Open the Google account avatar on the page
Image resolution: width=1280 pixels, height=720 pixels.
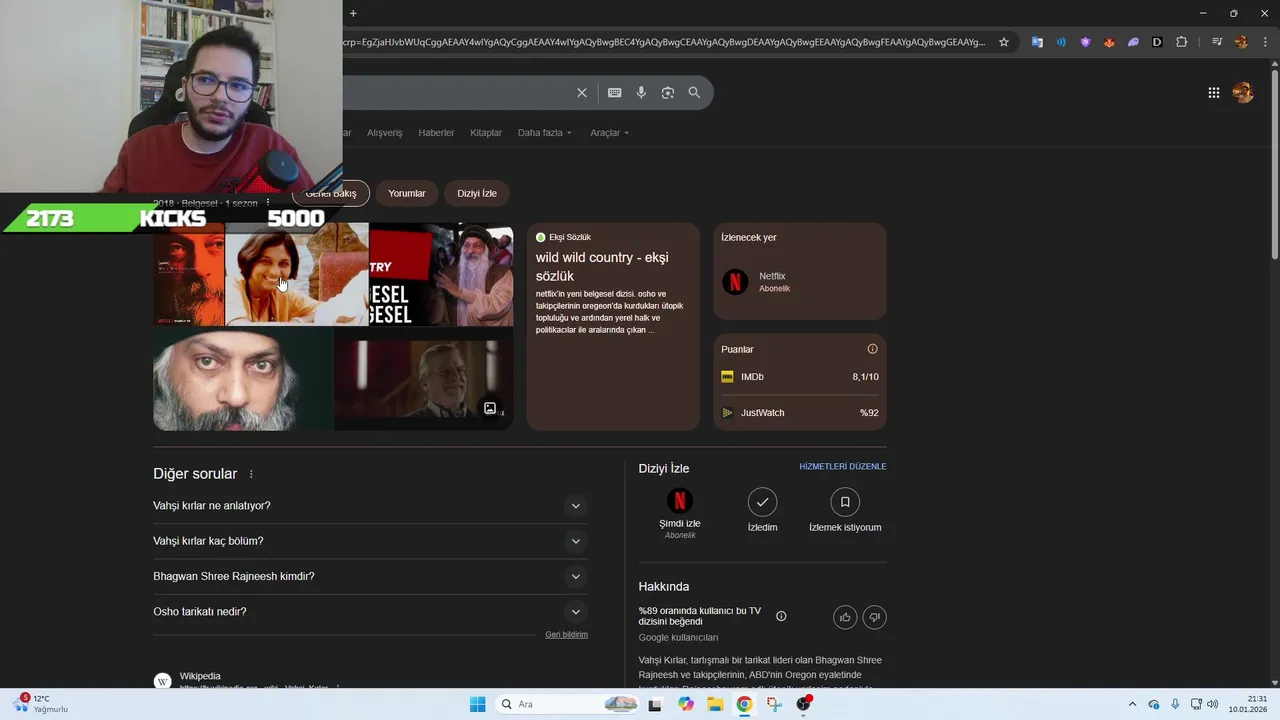pos(1243,93)
